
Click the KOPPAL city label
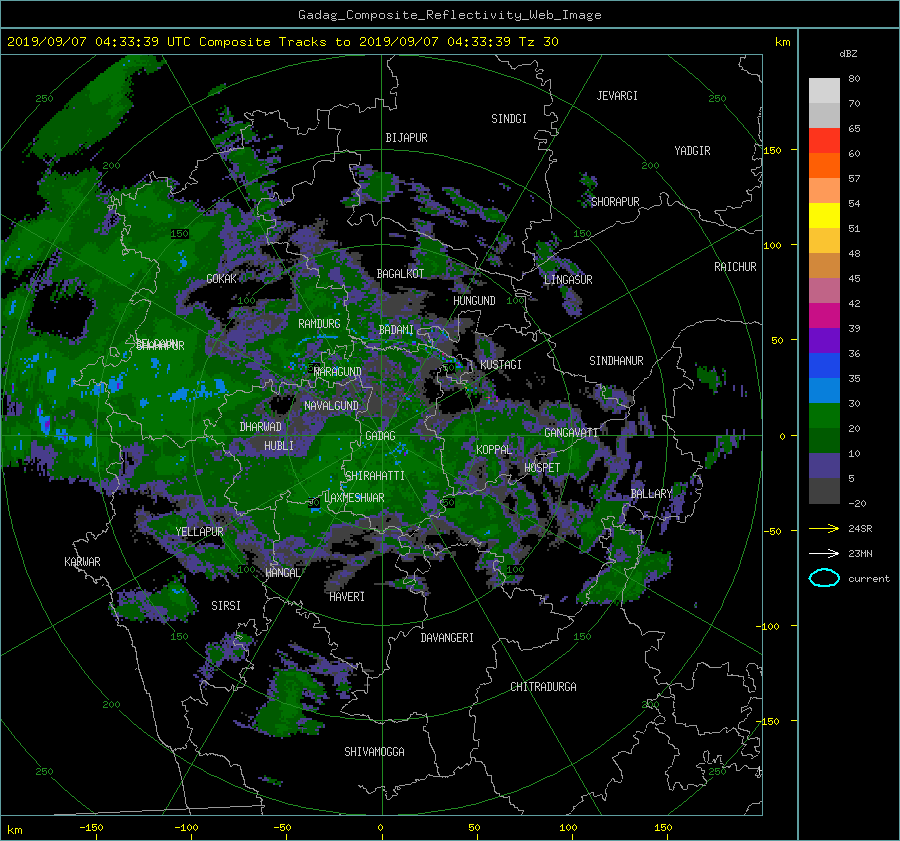(494, 449)
